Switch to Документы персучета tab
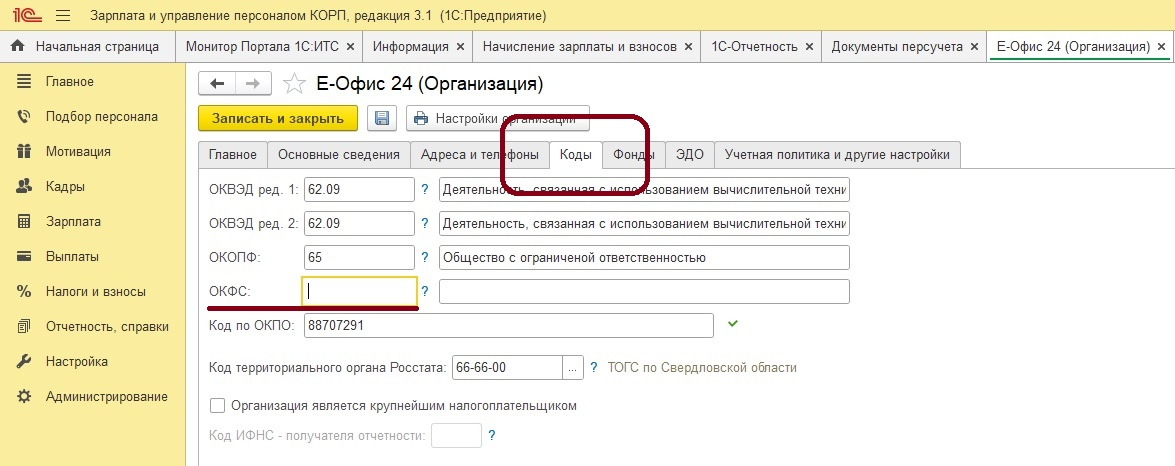This screenshot has width=1175, height=466. (x=897, y=46)
